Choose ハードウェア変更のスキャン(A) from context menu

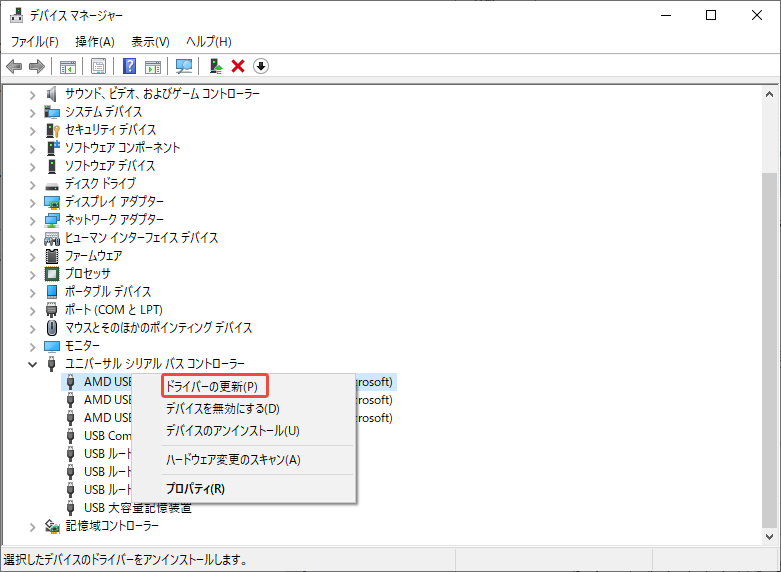tap(244, 460)
